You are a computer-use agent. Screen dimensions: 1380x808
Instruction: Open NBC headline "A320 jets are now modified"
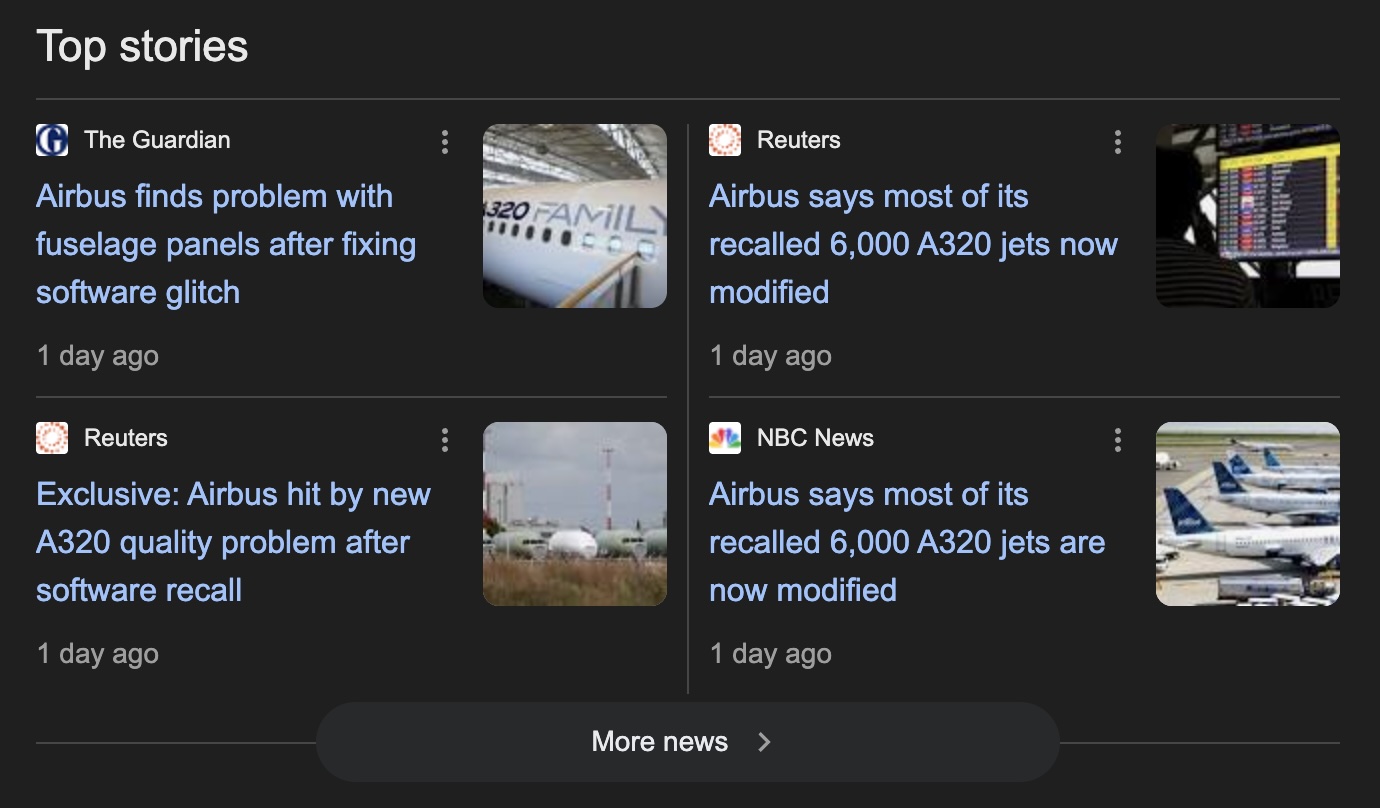coord(906,542)
